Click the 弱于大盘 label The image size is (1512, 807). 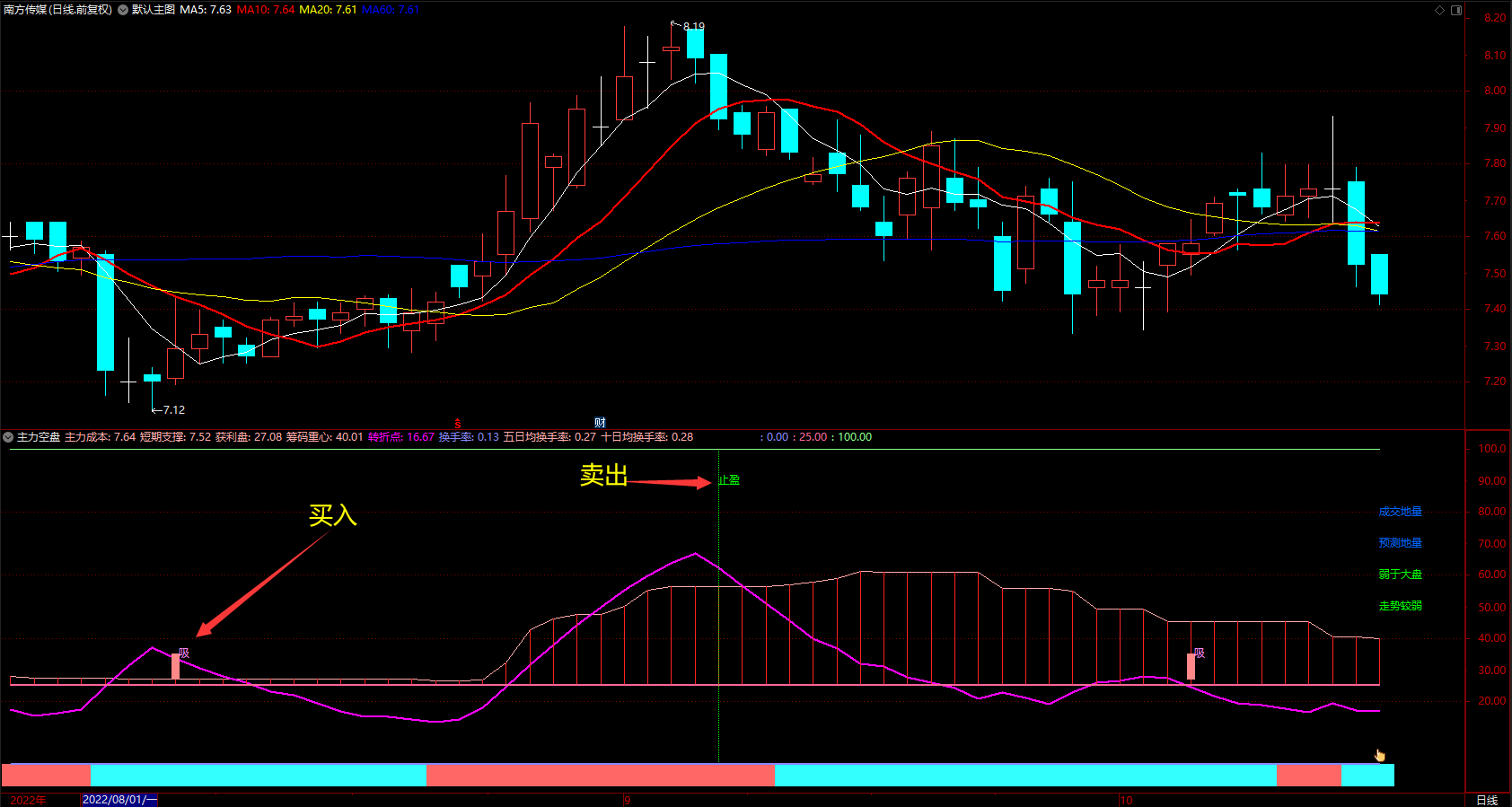click(x=1401, y=575)
